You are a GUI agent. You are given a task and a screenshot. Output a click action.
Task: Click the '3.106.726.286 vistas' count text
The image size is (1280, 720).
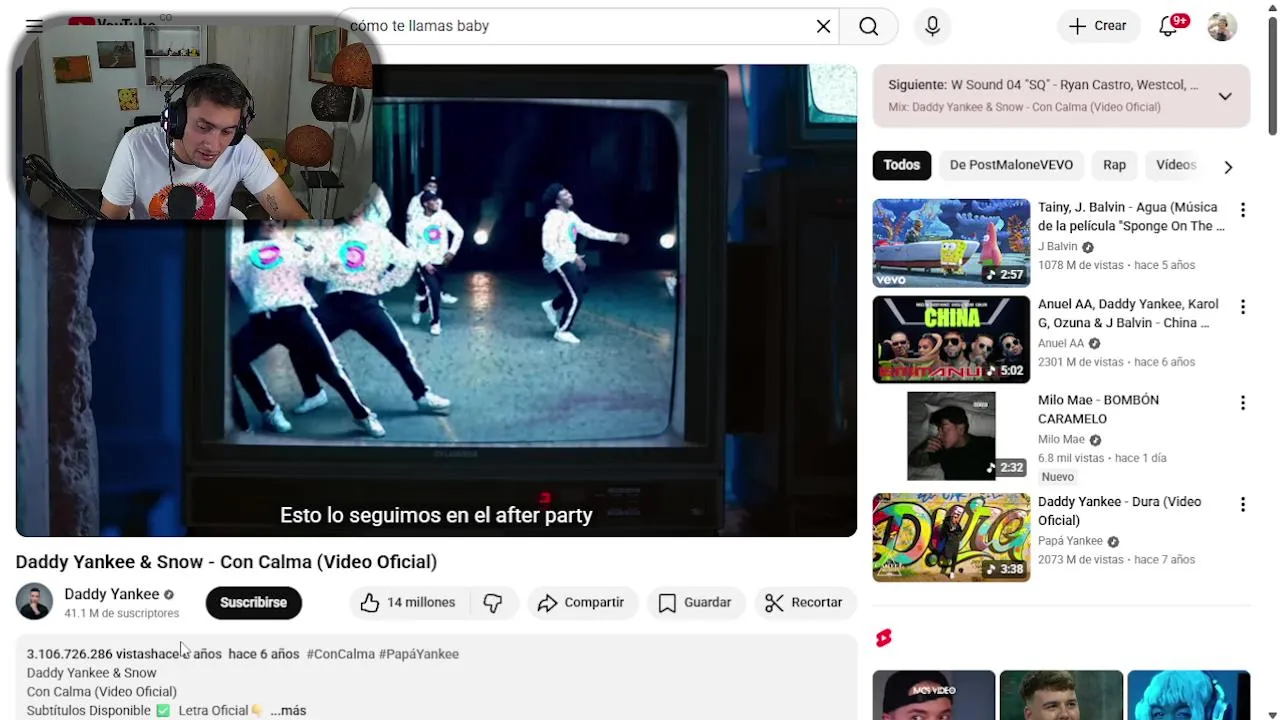click(87, 654)
